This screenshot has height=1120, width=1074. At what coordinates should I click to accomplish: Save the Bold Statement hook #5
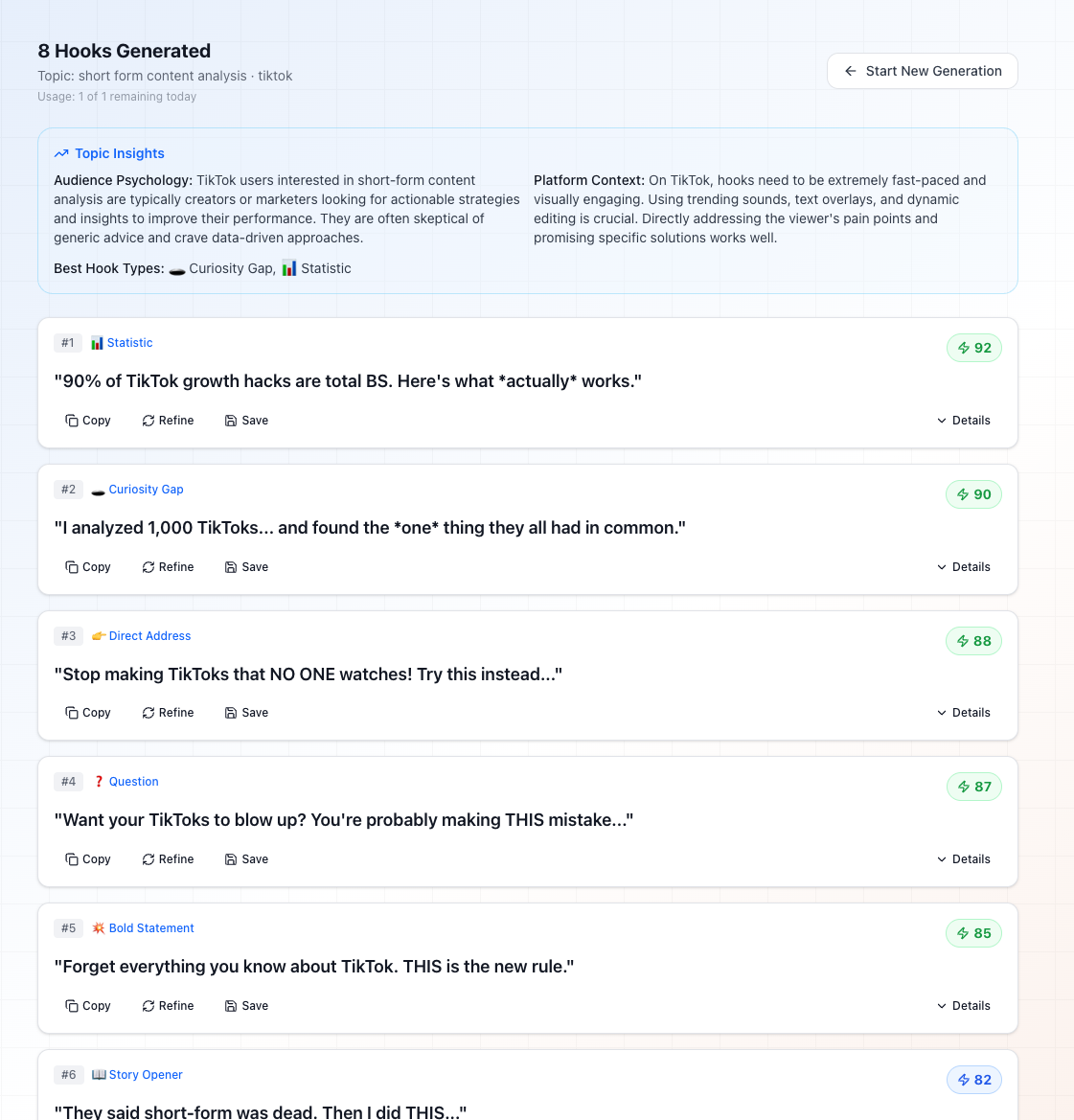246,1006
